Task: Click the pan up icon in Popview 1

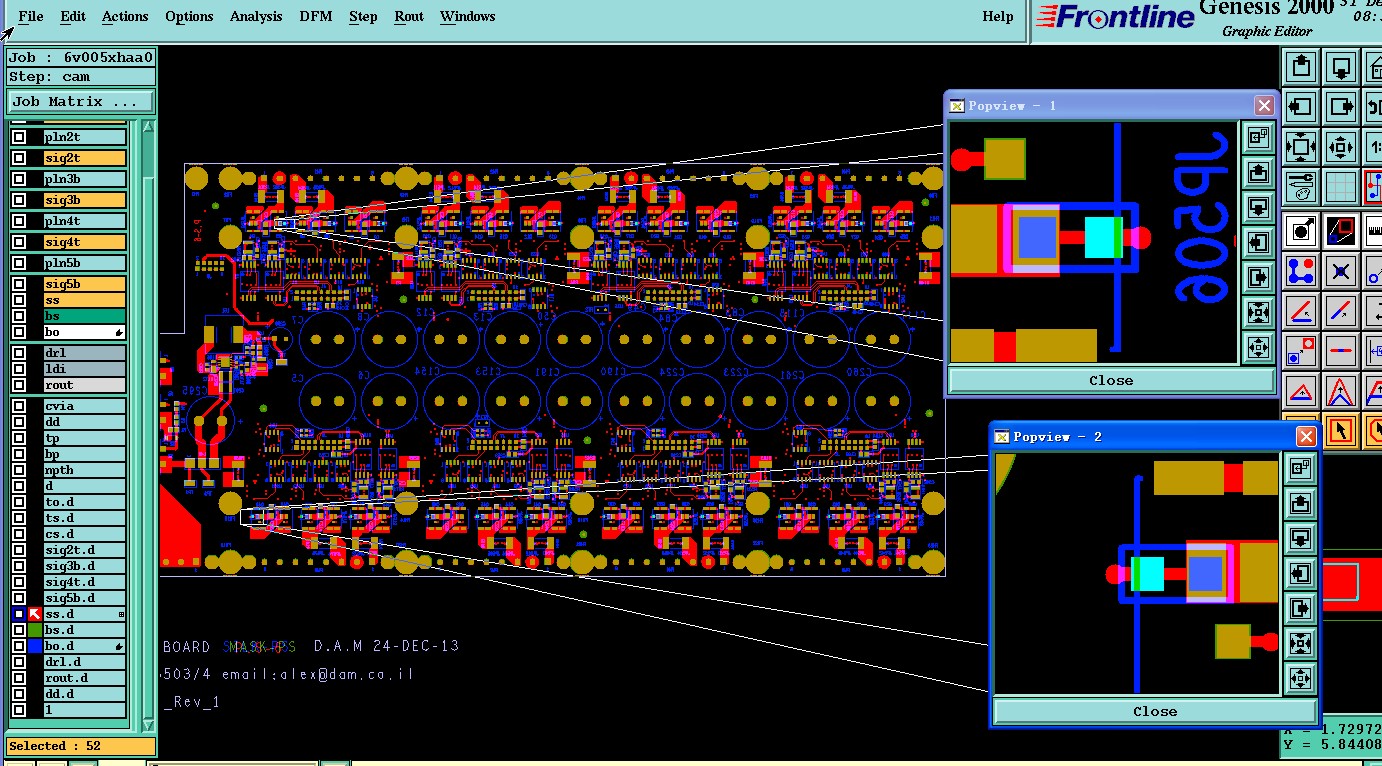Action: click(1258, 172)
